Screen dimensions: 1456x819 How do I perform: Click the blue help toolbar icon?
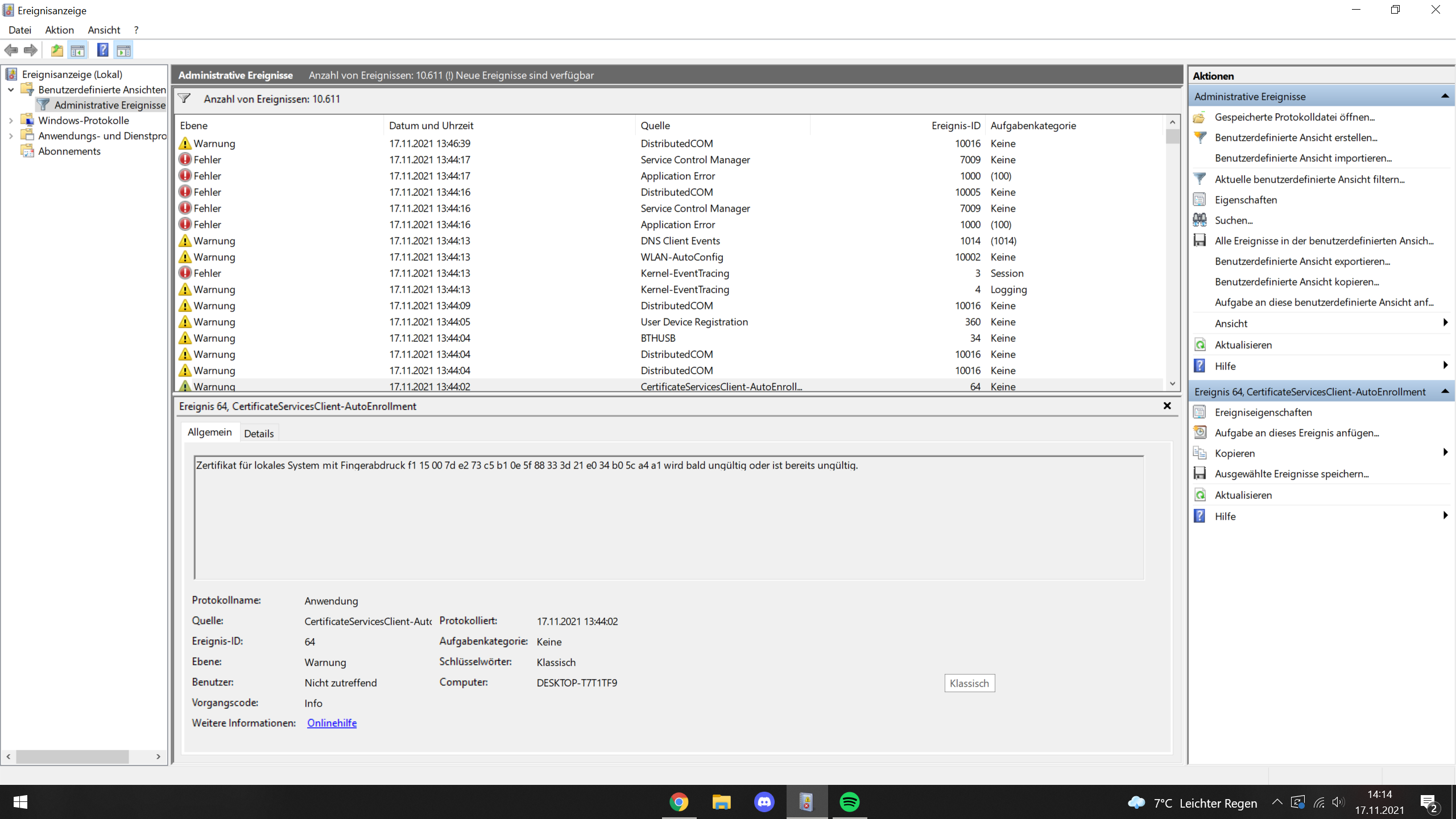(x=102, y=50)
